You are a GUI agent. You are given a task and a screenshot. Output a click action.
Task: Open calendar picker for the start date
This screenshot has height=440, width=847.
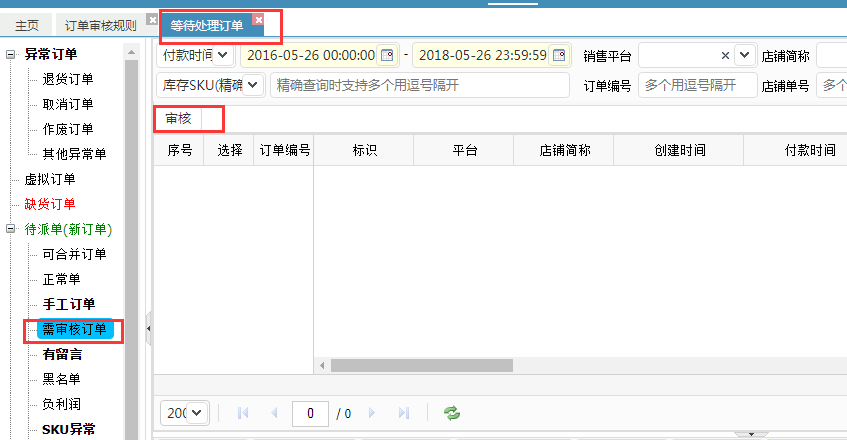coord(387,55)
